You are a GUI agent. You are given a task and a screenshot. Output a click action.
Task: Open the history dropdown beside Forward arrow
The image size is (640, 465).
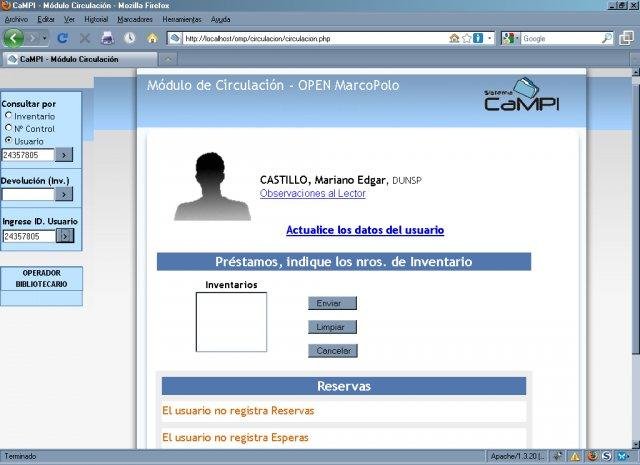tap(44, 38)
